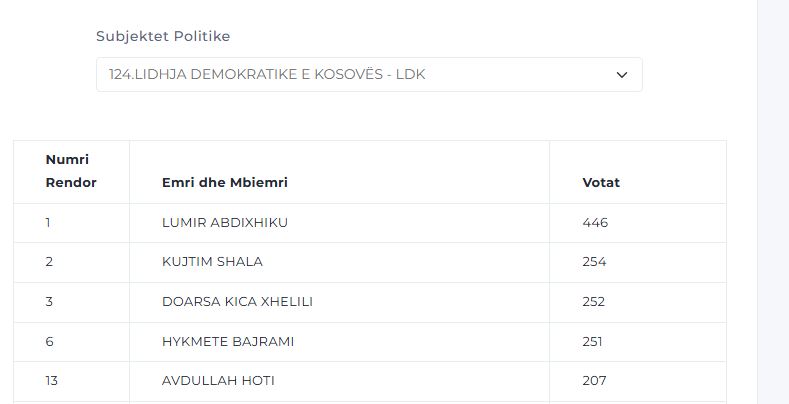Select the AVDULLAH HOTI row
This screenshot has height=404, width=789.
pyautogui.click(x=218, y=381)
